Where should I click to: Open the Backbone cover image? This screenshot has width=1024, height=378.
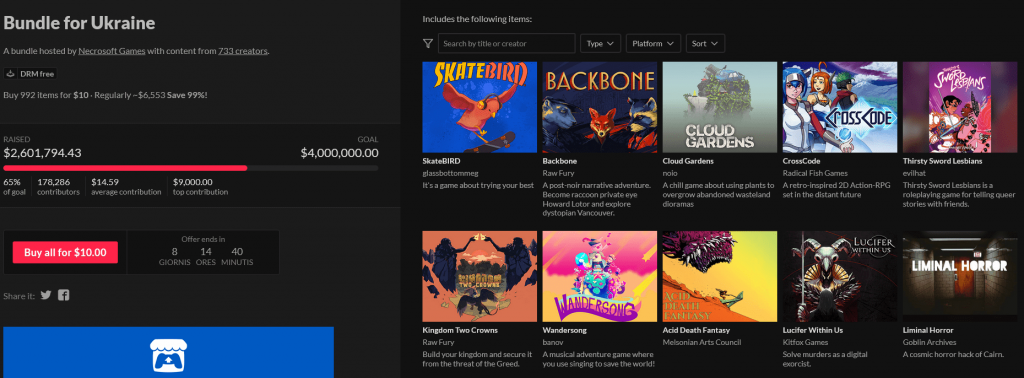[600, 107]
